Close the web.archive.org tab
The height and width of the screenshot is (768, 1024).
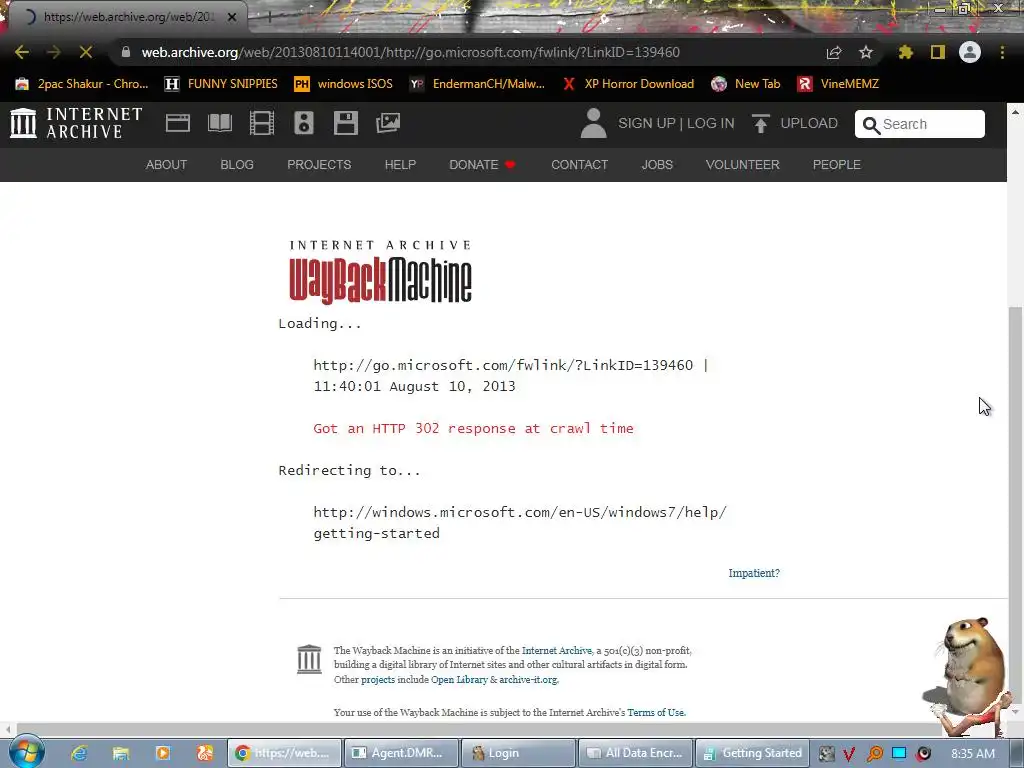(x=232, y=17)
